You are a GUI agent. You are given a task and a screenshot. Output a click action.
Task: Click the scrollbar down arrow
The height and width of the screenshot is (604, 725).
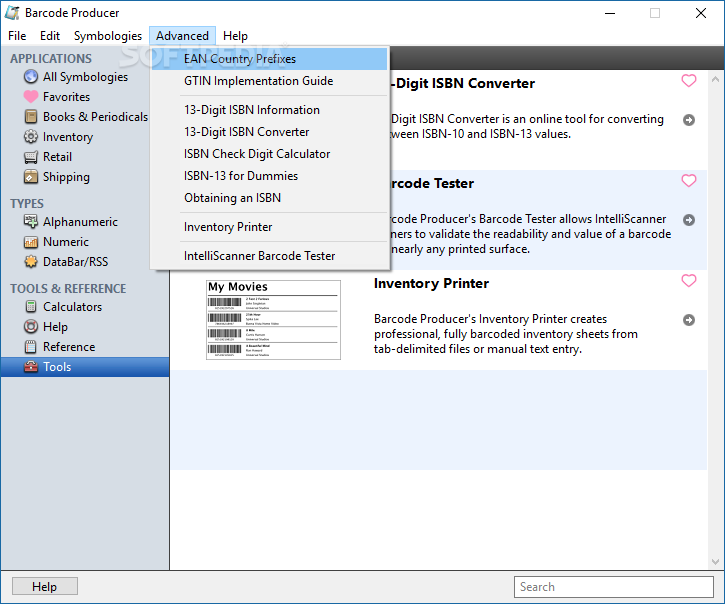(x=715, y=562)
